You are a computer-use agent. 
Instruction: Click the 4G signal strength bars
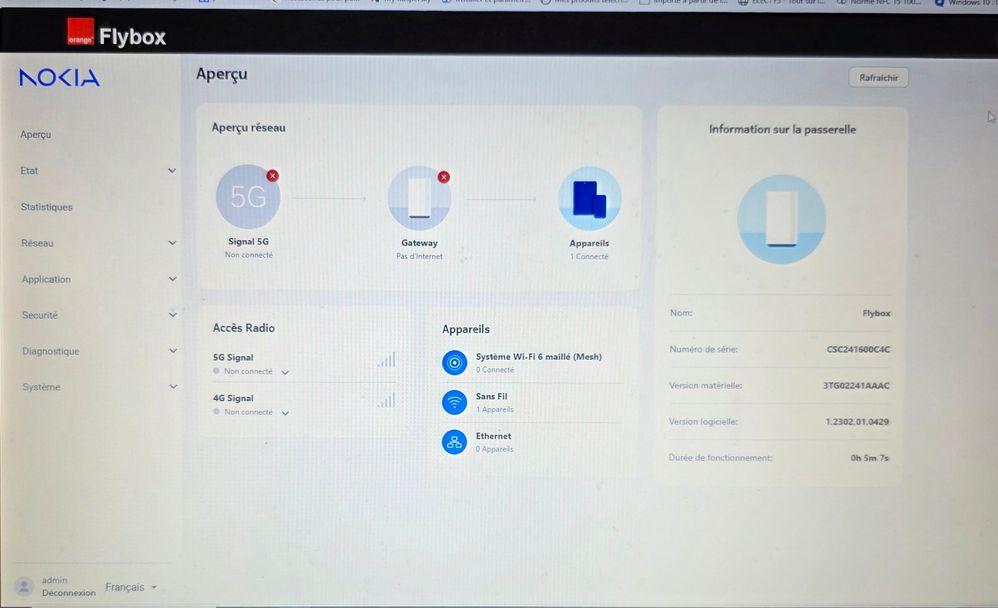tap(386, 400)
